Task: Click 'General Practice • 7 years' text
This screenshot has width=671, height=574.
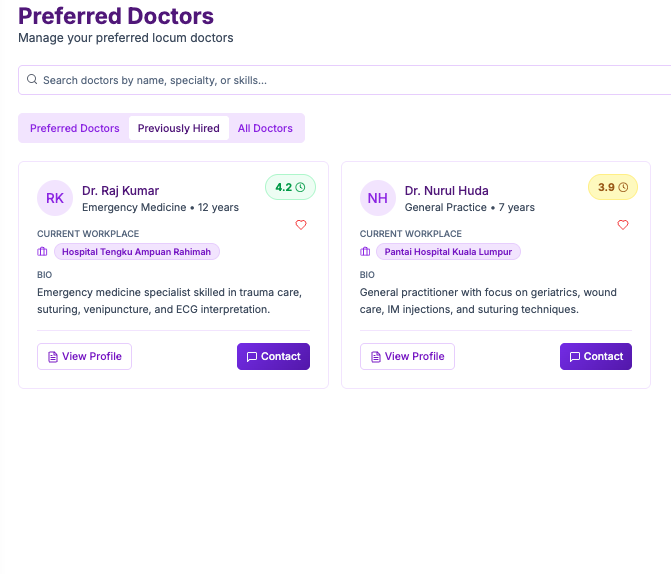Action: [x=469, y=208]
